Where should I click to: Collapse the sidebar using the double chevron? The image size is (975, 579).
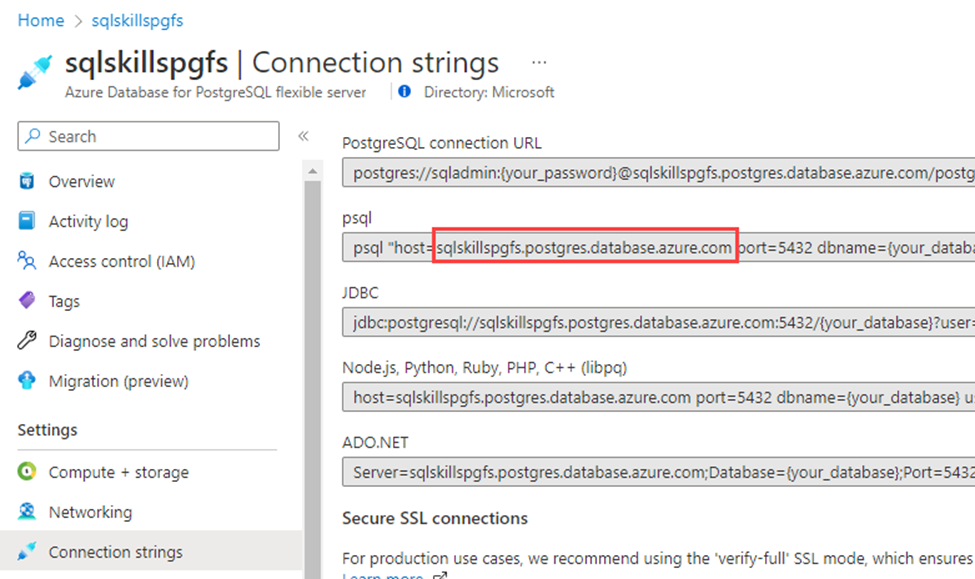pos(303,136)
